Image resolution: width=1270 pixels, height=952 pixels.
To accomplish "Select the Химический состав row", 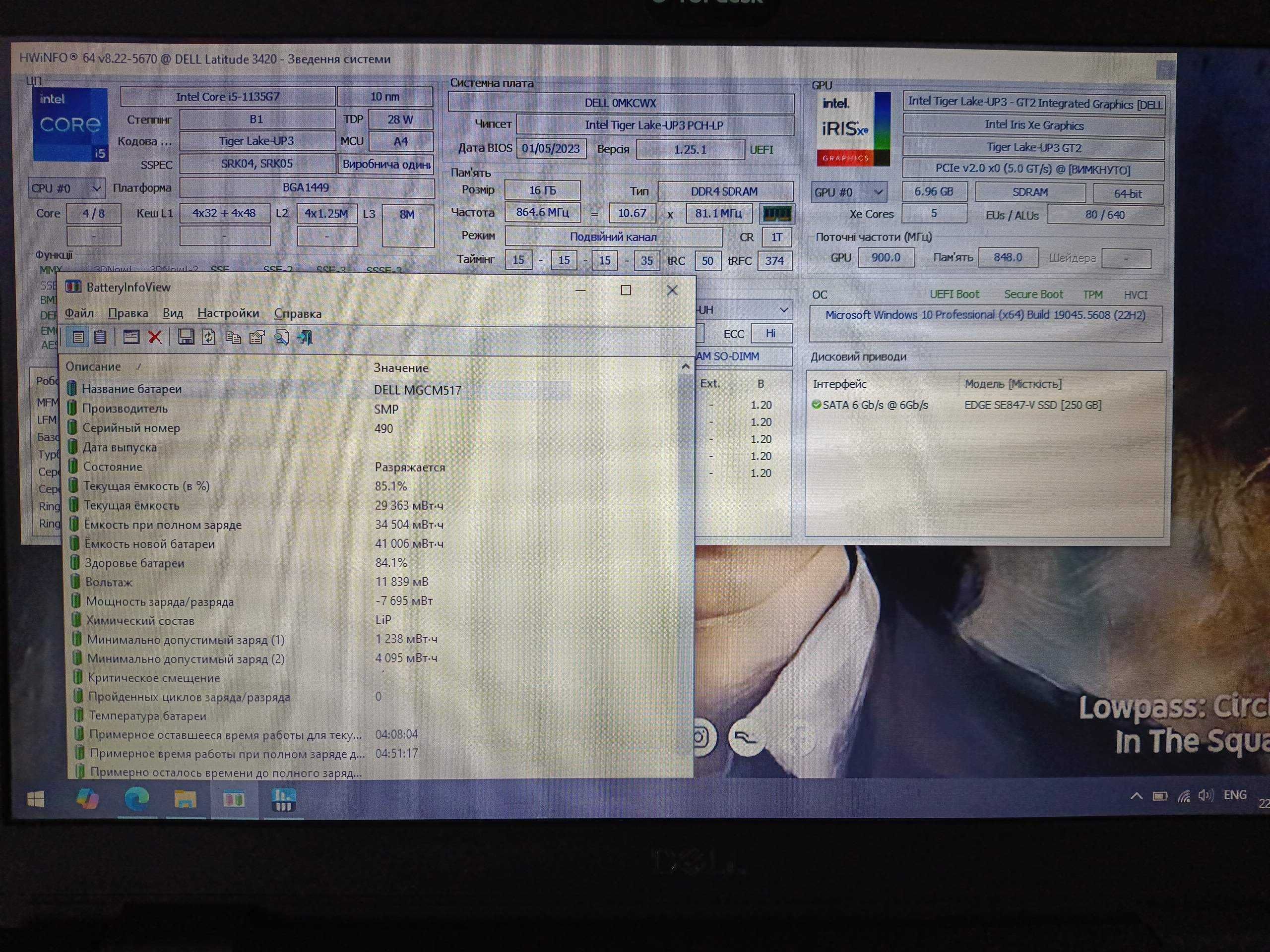I will click(318, 620).
